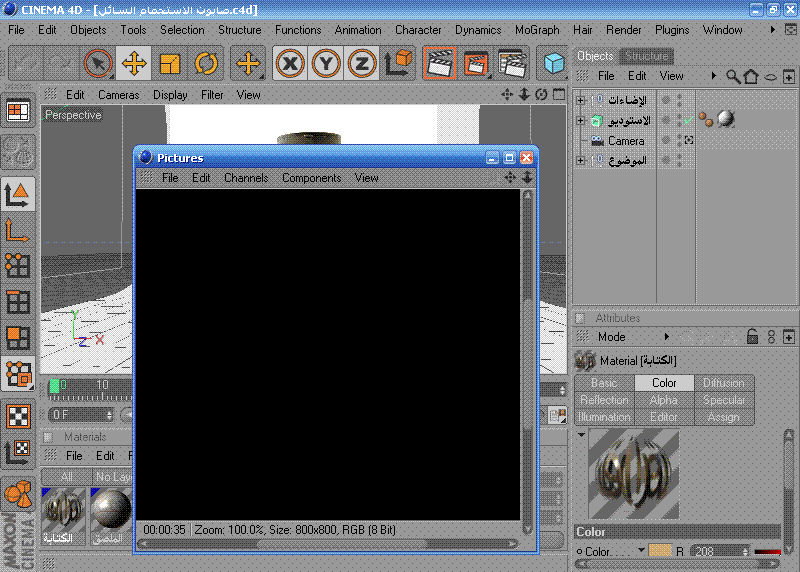
Task: Open the Assign material tab
Action: click(723, 417)
